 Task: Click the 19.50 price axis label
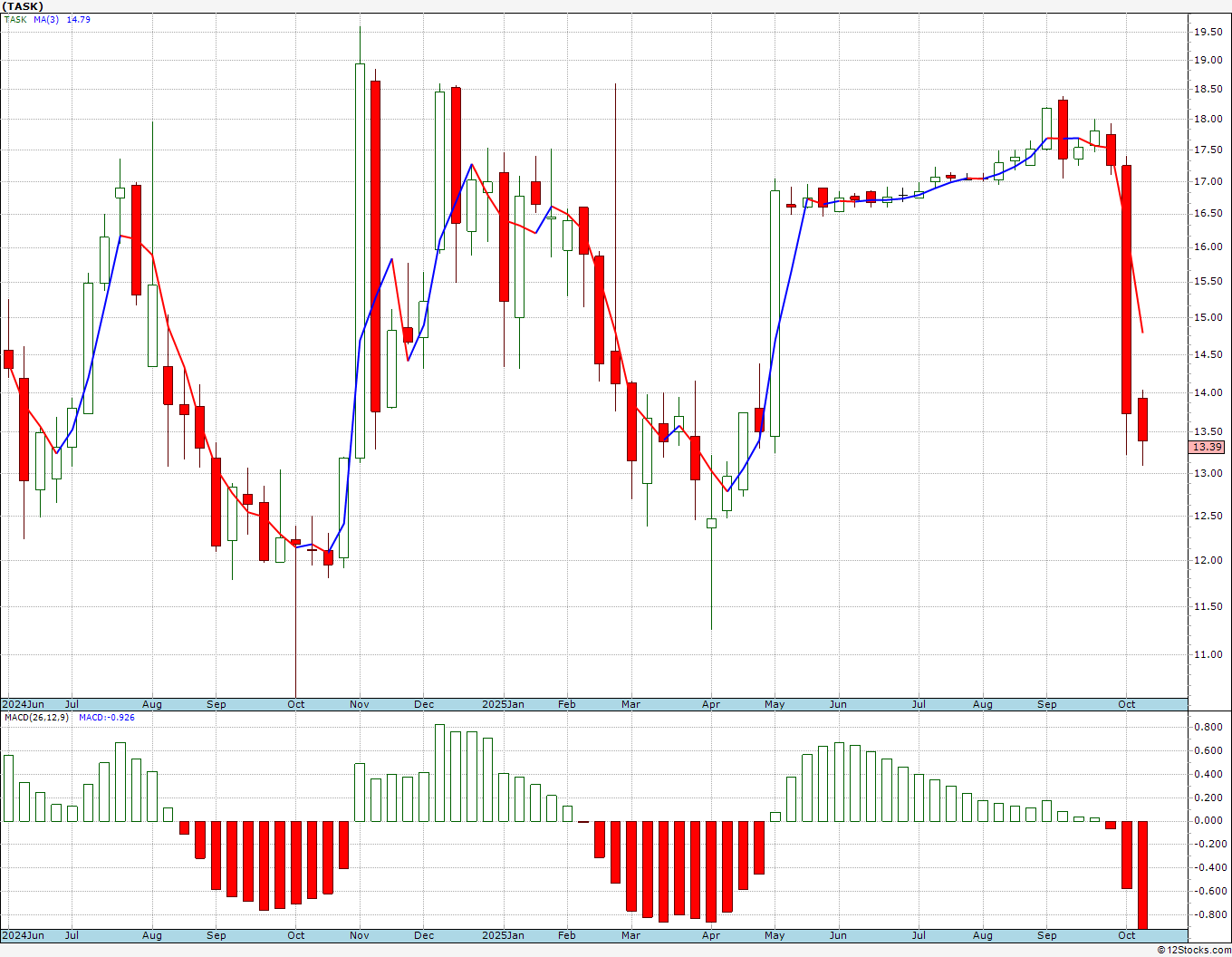1208,32
